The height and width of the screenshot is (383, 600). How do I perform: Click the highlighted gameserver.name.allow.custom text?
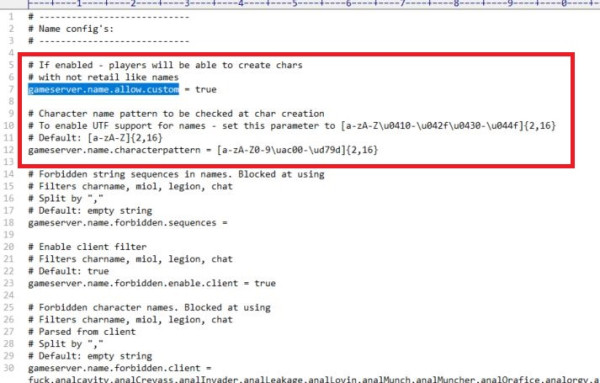(x=103, y=89)
